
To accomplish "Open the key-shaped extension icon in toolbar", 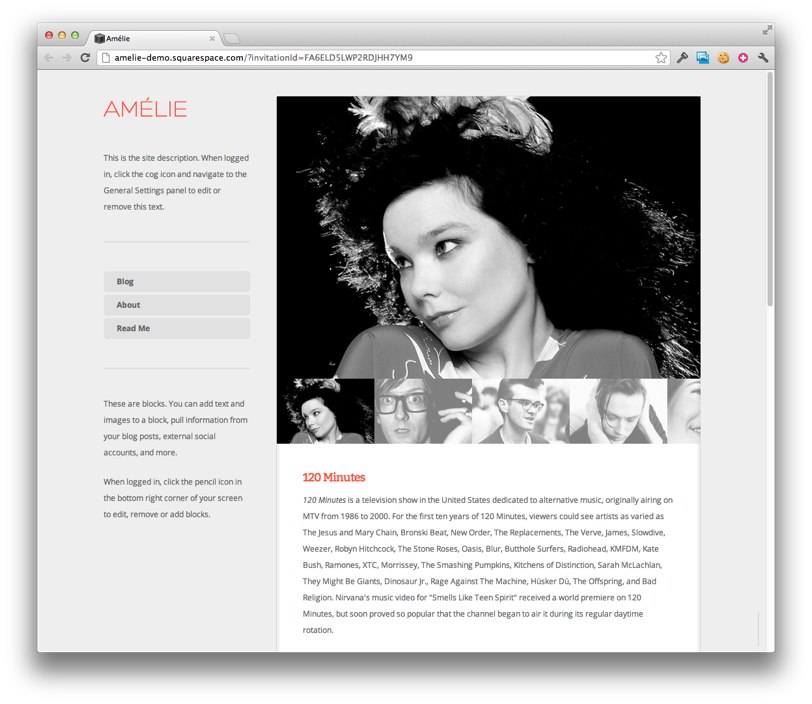I will click(683, 58).
